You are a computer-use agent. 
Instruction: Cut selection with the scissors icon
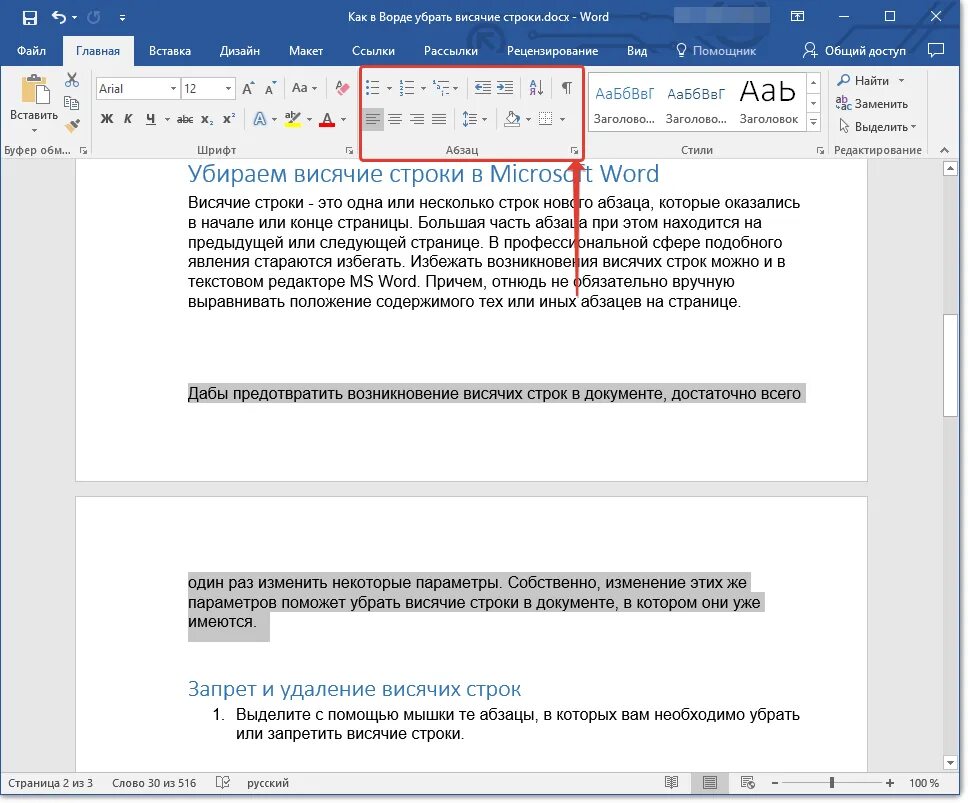click(x=72, y=80)
